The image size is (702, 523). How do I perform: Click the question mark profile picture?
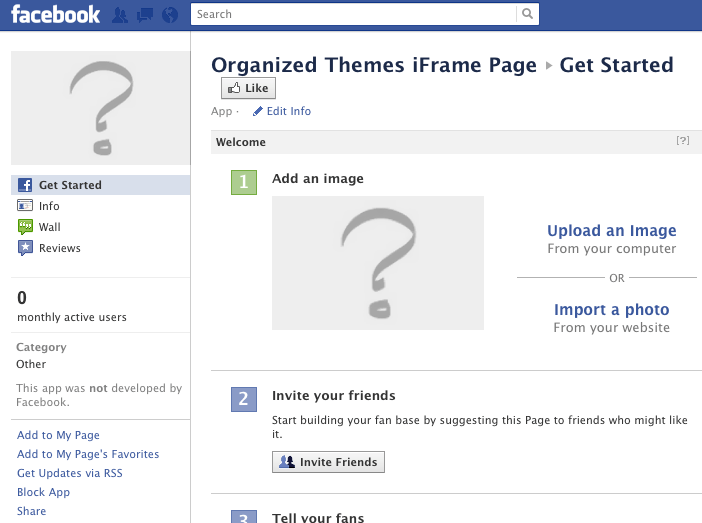coord(99,108)
